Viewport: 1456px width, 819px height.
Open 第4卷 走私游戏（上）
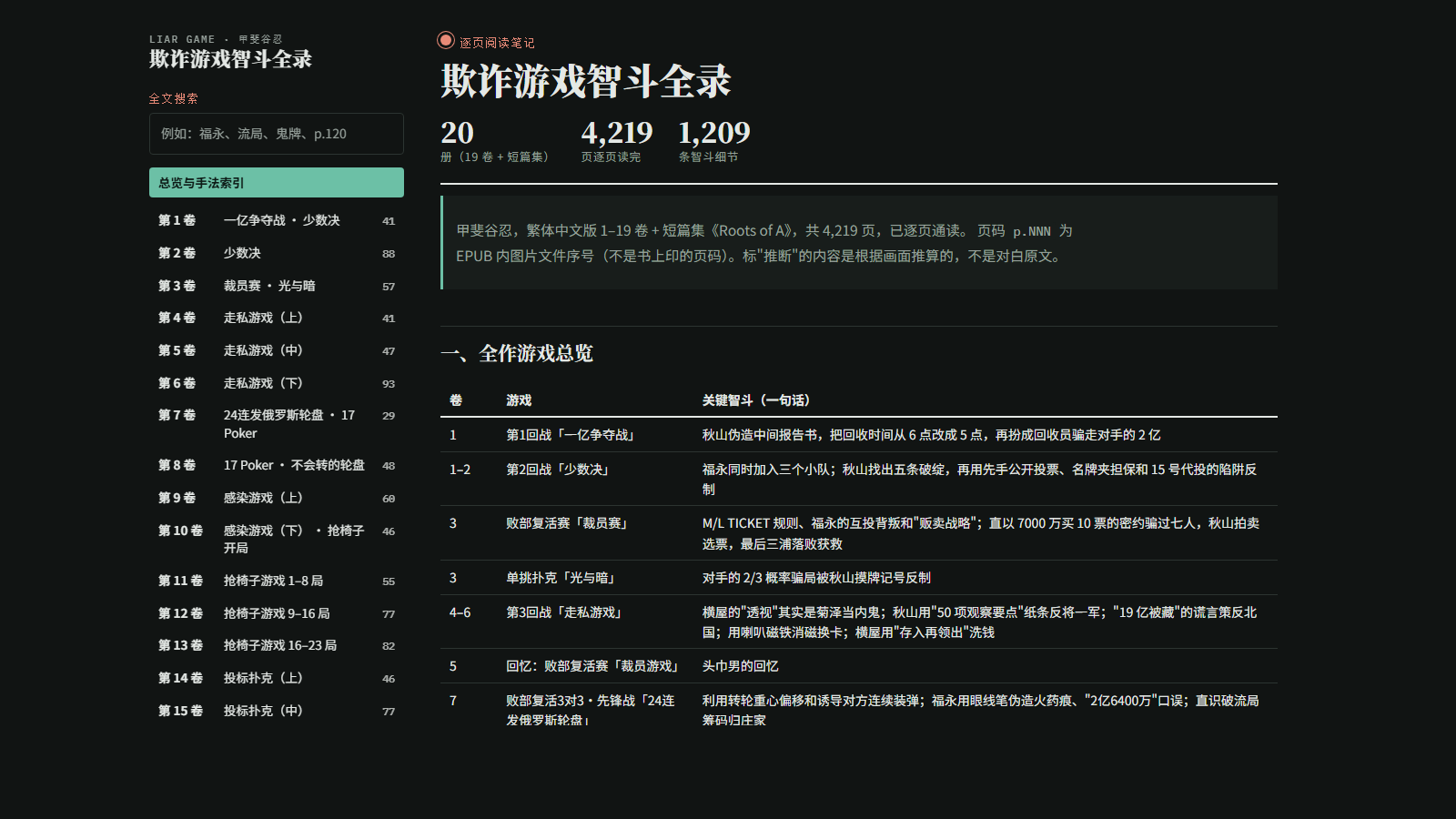[277, 318]
